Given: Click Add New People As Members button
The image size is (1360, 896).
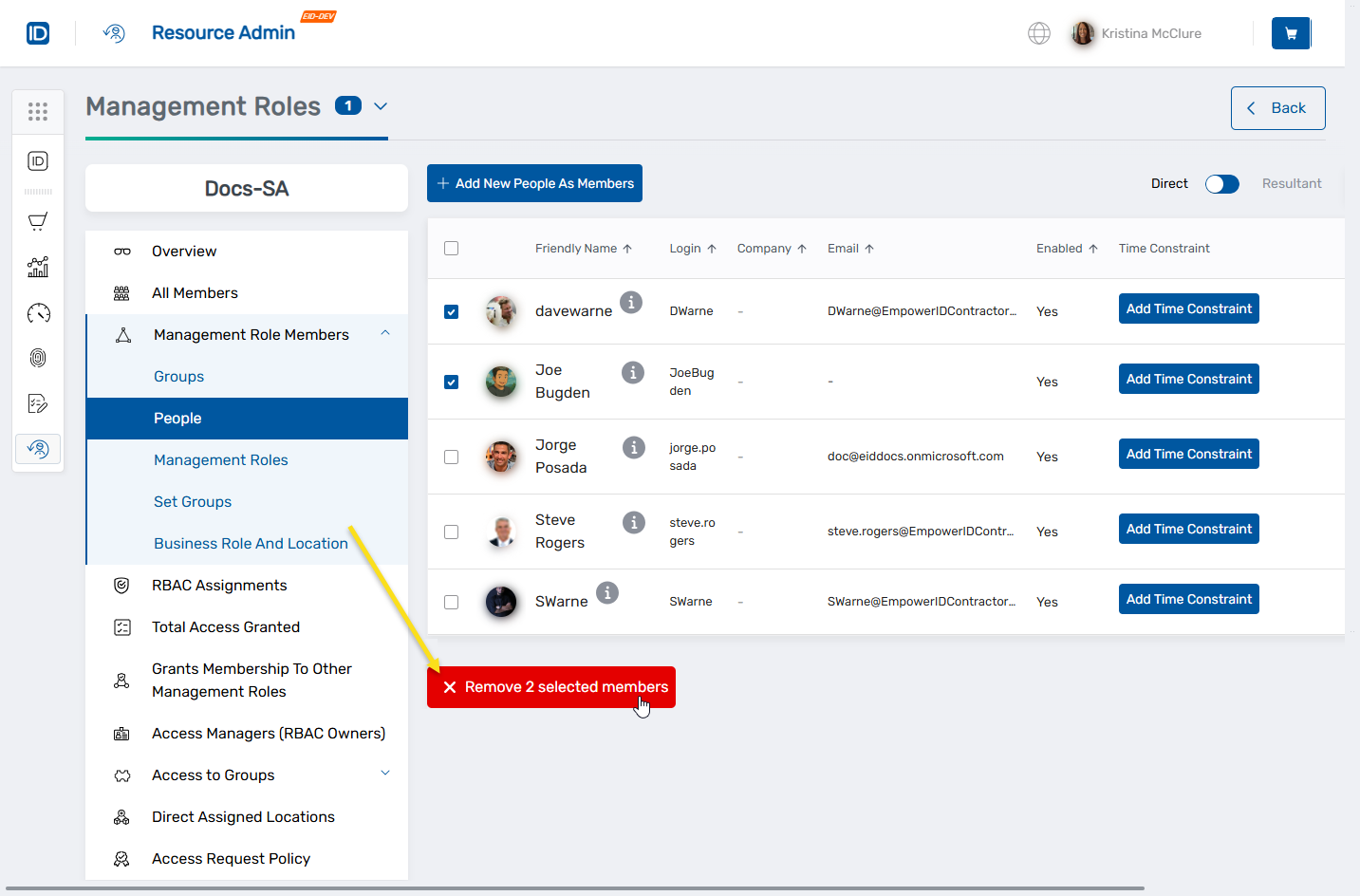Looking at the screenshot, I should point(534,183).
